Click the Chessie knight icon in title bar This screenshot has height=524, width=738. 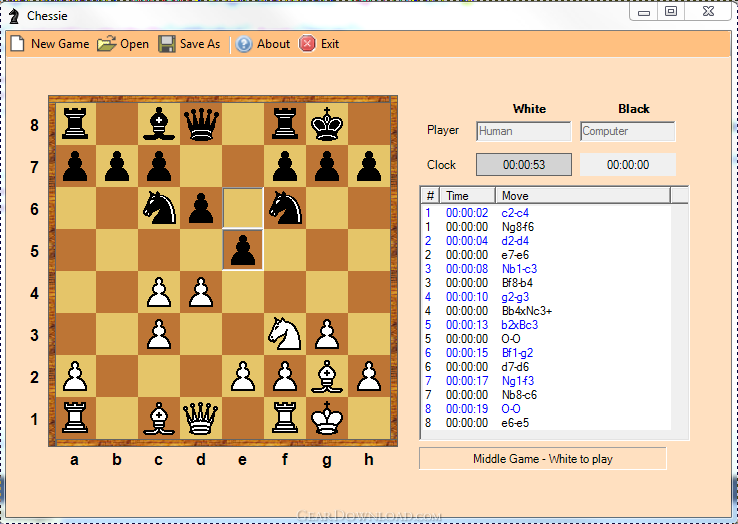click(14, 16)
